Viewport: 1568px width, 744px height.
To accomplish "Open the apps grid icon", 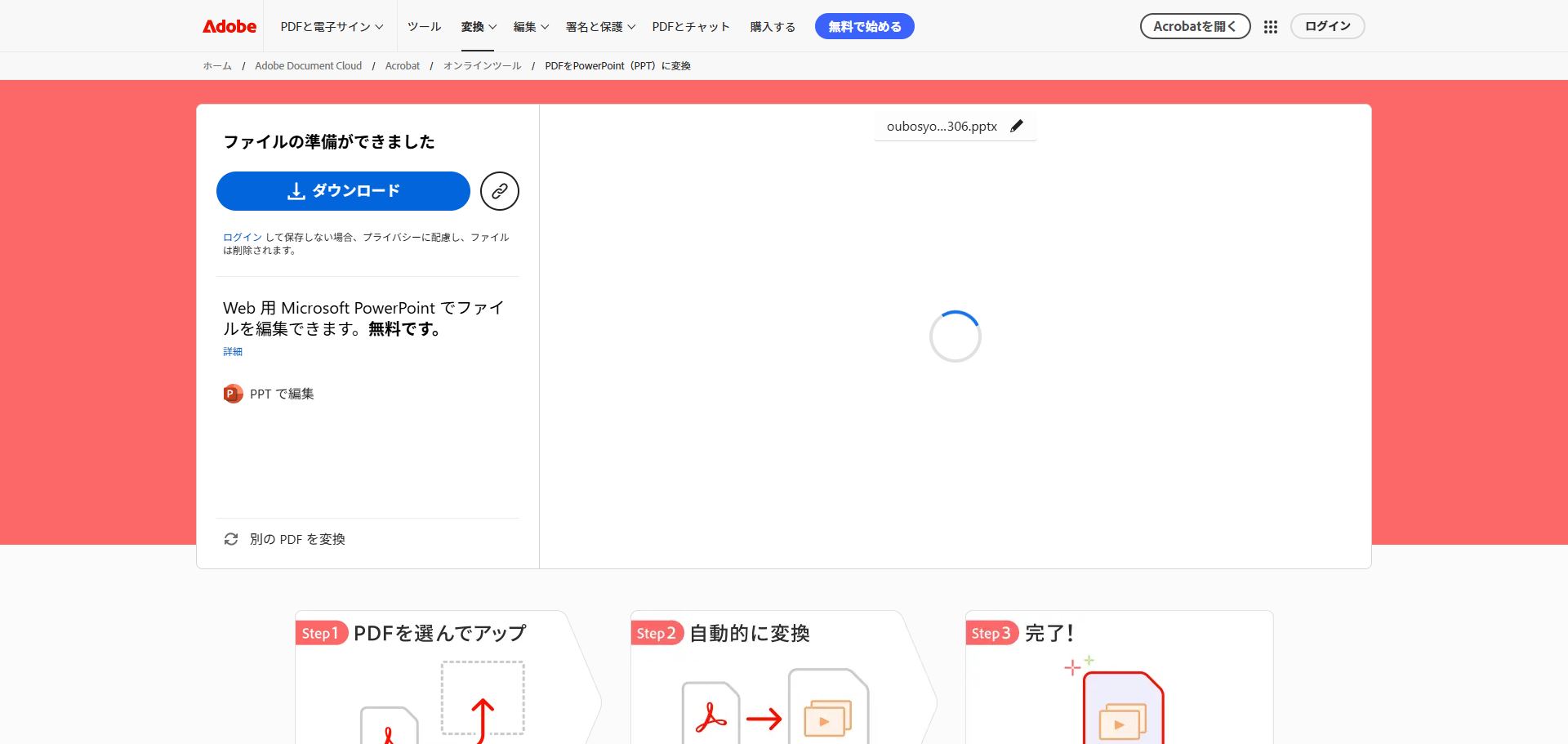I will (1270, 27).
